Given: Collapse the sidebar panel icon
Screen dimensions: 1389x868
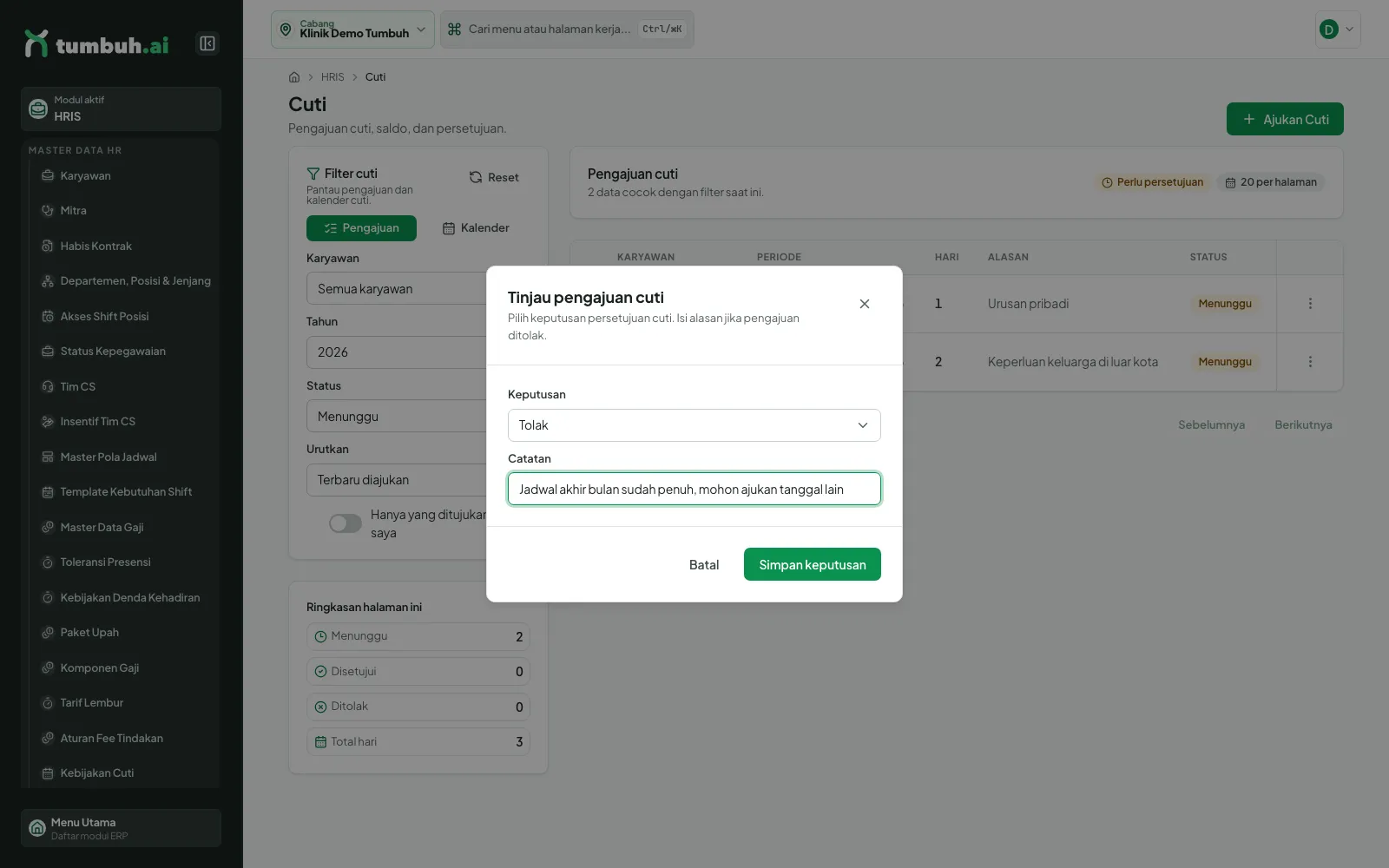Looking at the screenshot, I should click(207, 43).
